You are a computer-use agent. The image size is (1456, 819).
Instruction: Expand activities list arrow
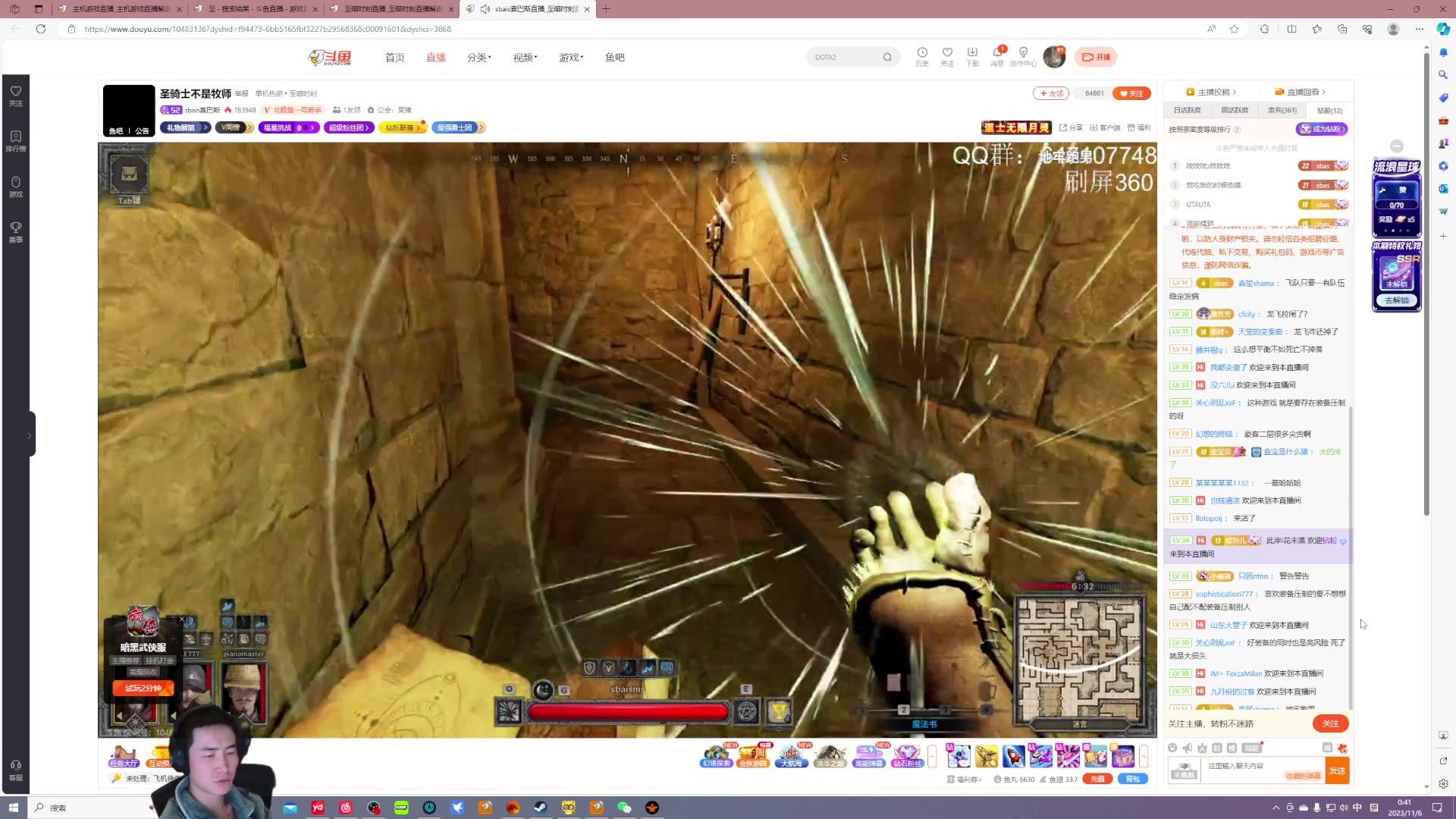[x=932, y=756]
